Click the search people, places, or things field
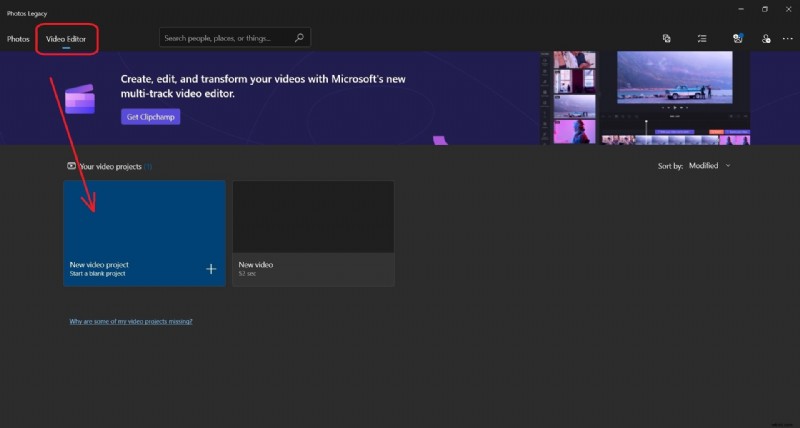Viewport: 800px width, 428px height. (235, 38)
